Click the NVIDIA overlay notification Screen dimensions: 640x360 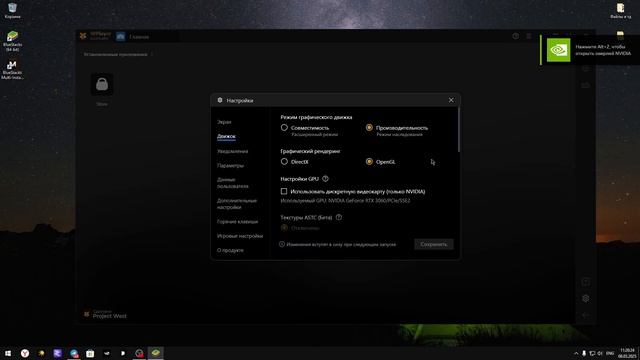tap(590, 50)
